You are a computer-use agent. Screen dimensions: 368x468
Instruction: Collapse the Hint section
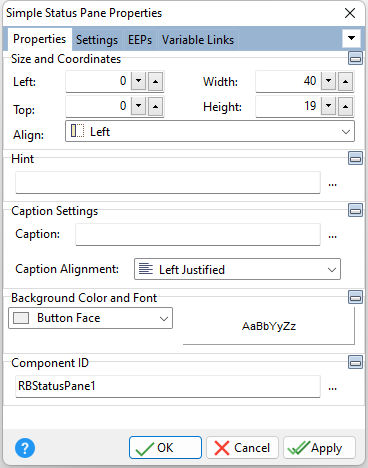[x=355, y=158]
